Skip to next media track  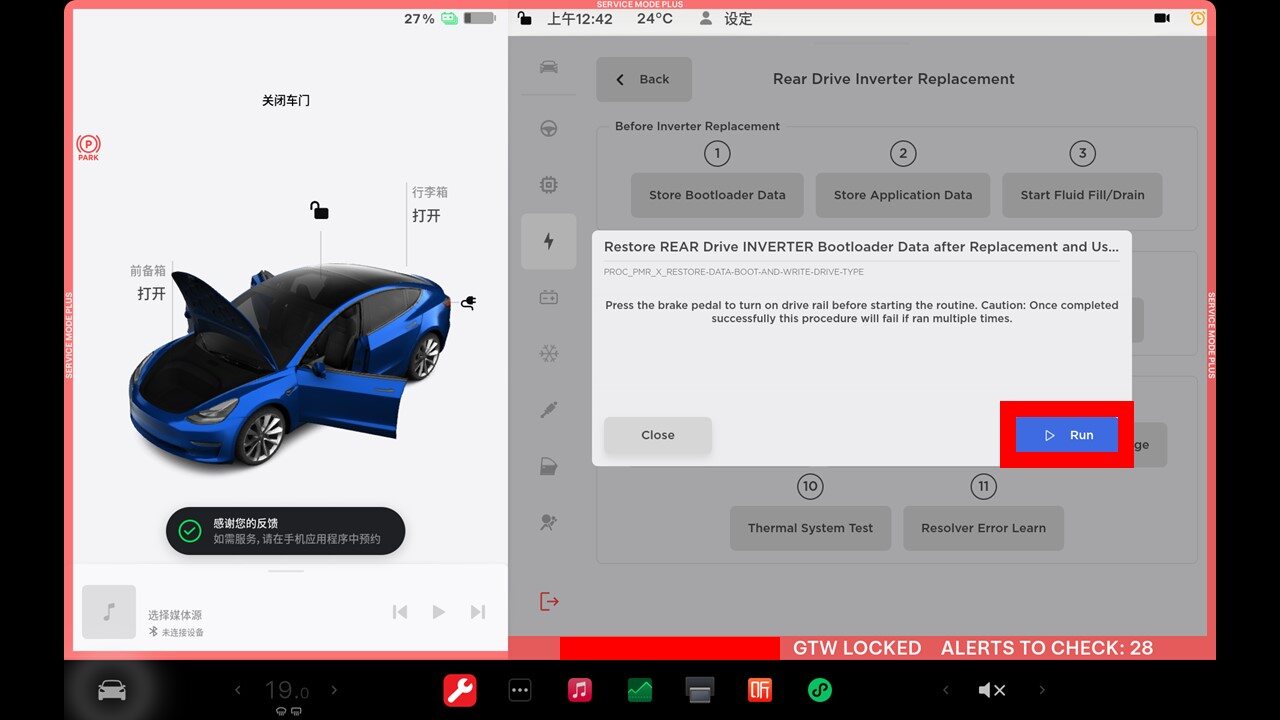(x=478, y=612)
